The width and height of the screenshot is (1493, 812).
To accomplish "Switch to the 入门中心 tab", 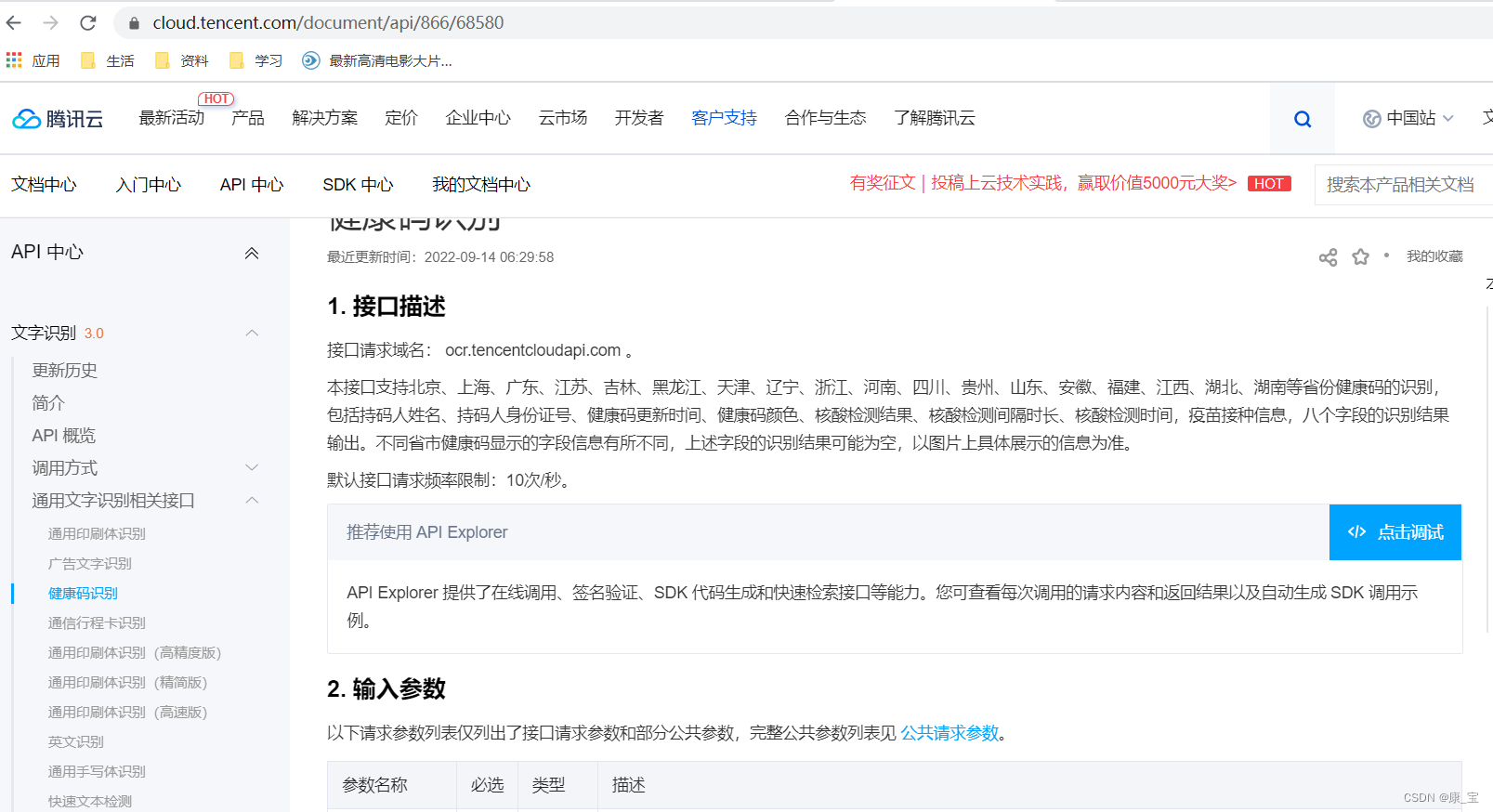I will [149, 185].
